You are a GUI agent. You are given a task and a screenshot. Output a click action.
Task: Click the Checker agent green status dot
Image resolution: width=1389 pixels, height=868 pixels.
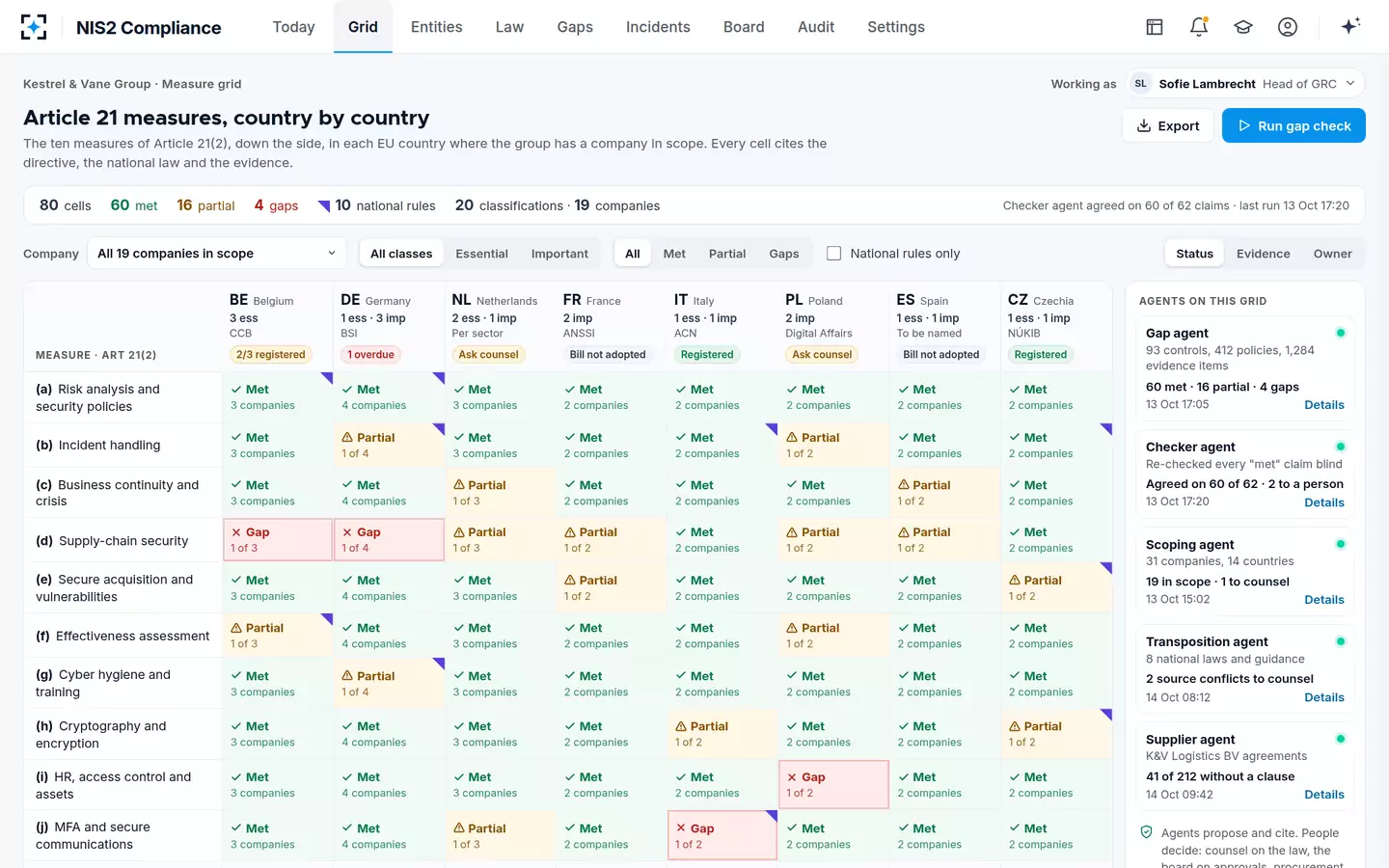[1340, 447]
